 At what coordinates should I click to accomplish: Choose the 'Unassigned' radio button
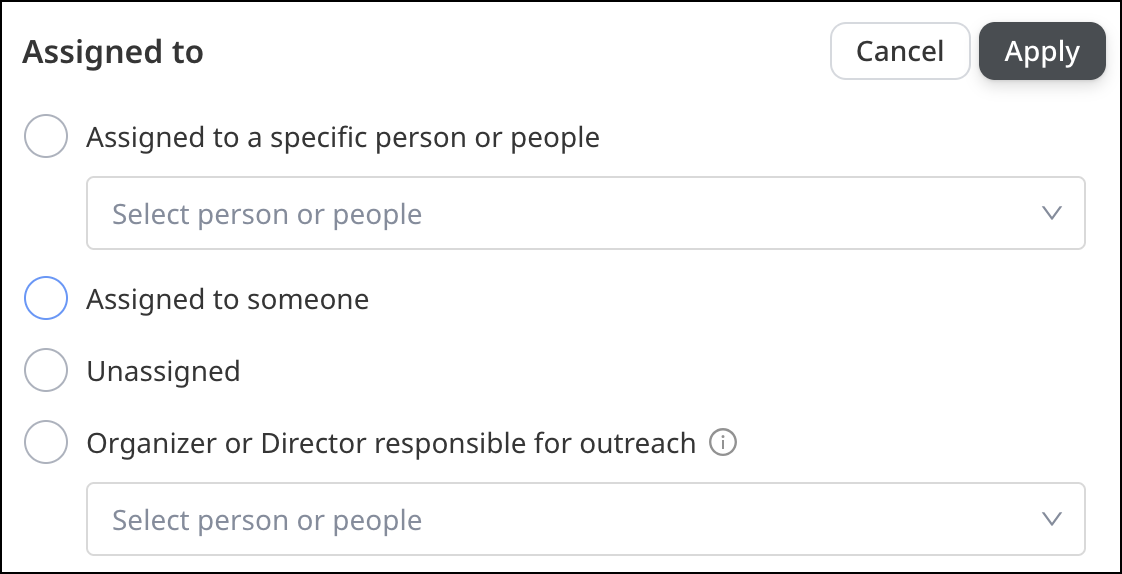pos(46,371)
